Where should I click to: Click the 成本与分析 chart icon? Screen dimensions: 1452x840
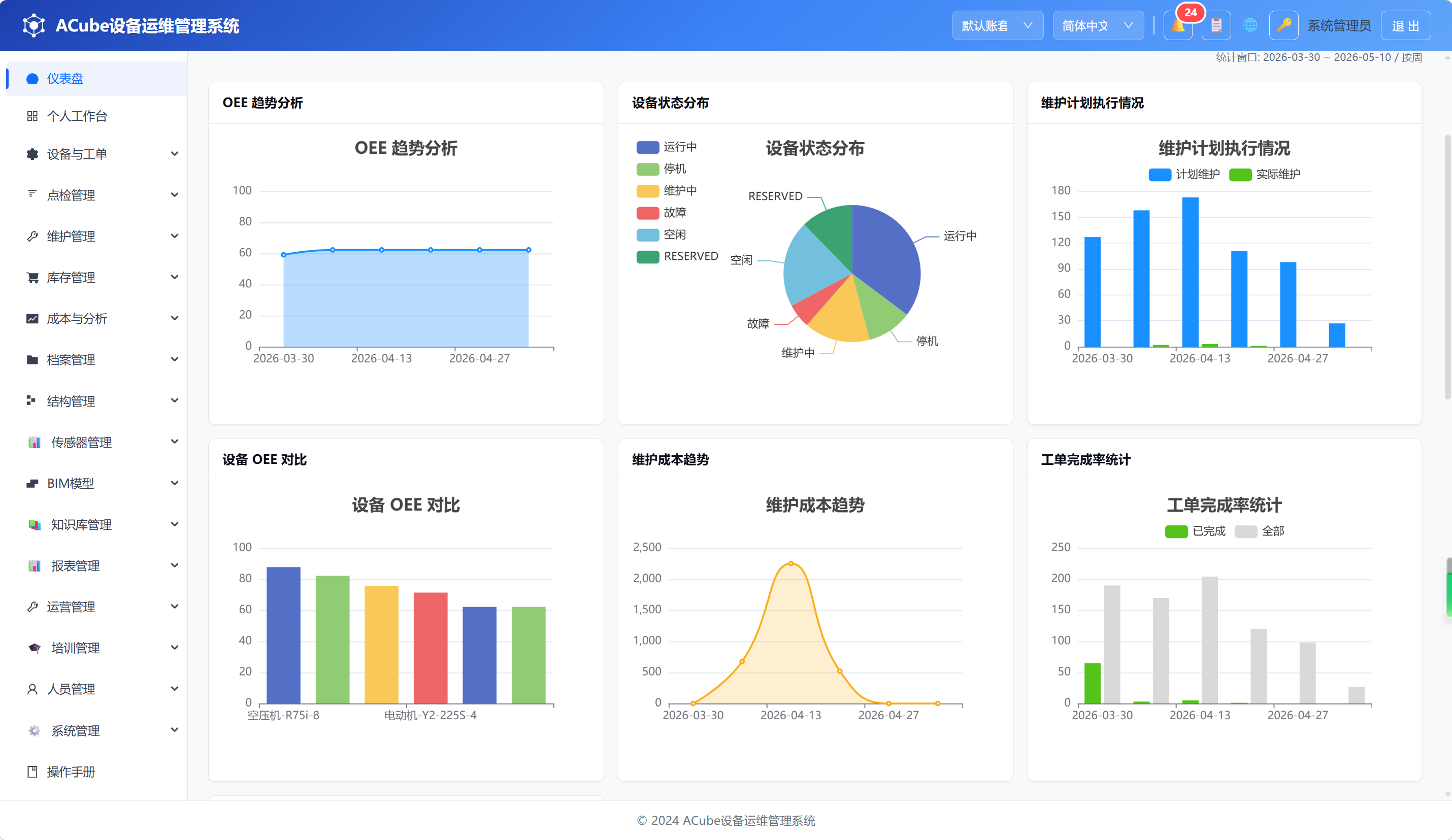pos(32,319)
